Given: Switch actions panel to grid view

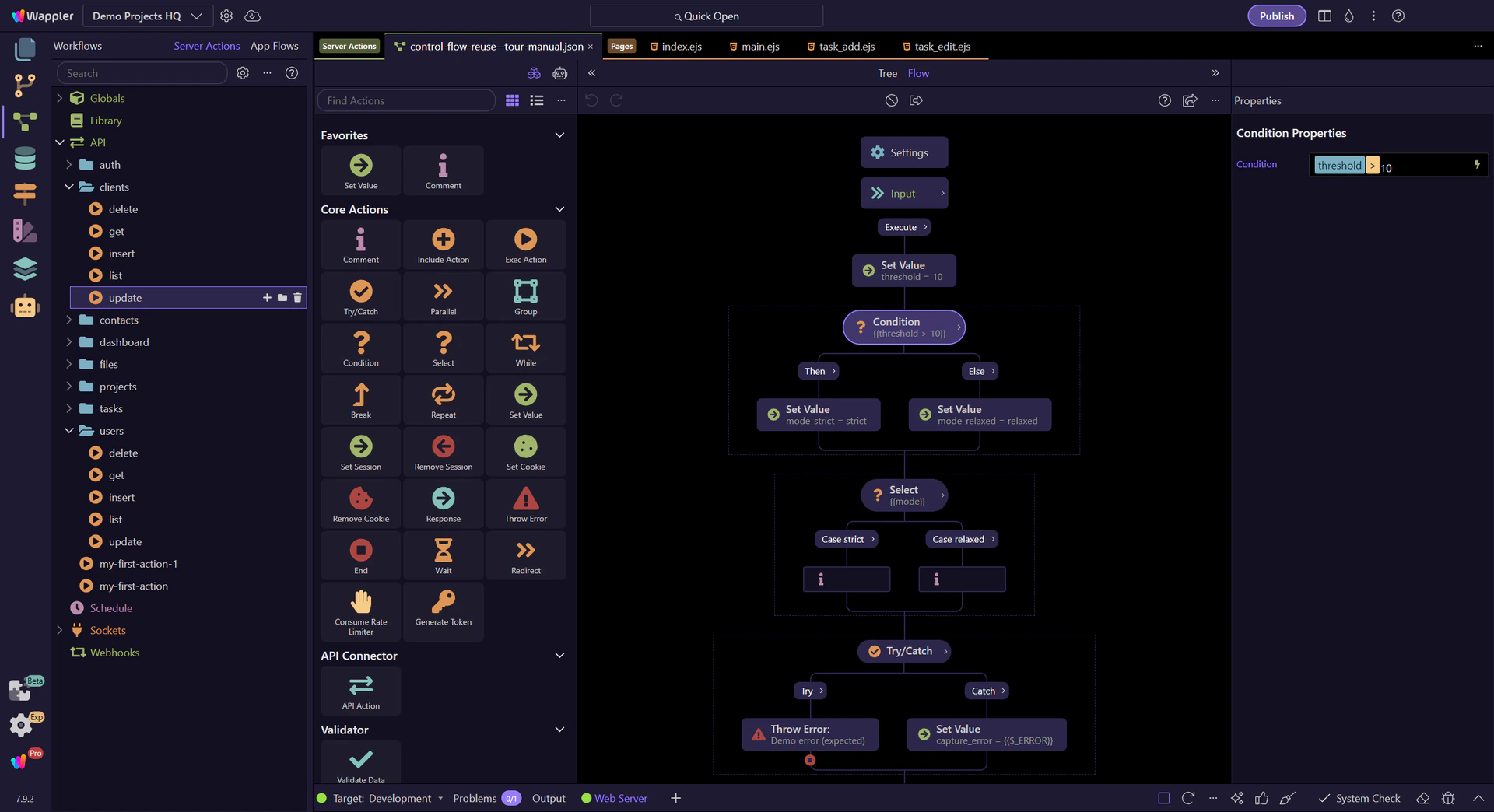Looking at the screenshot, I should click(512, 100).
